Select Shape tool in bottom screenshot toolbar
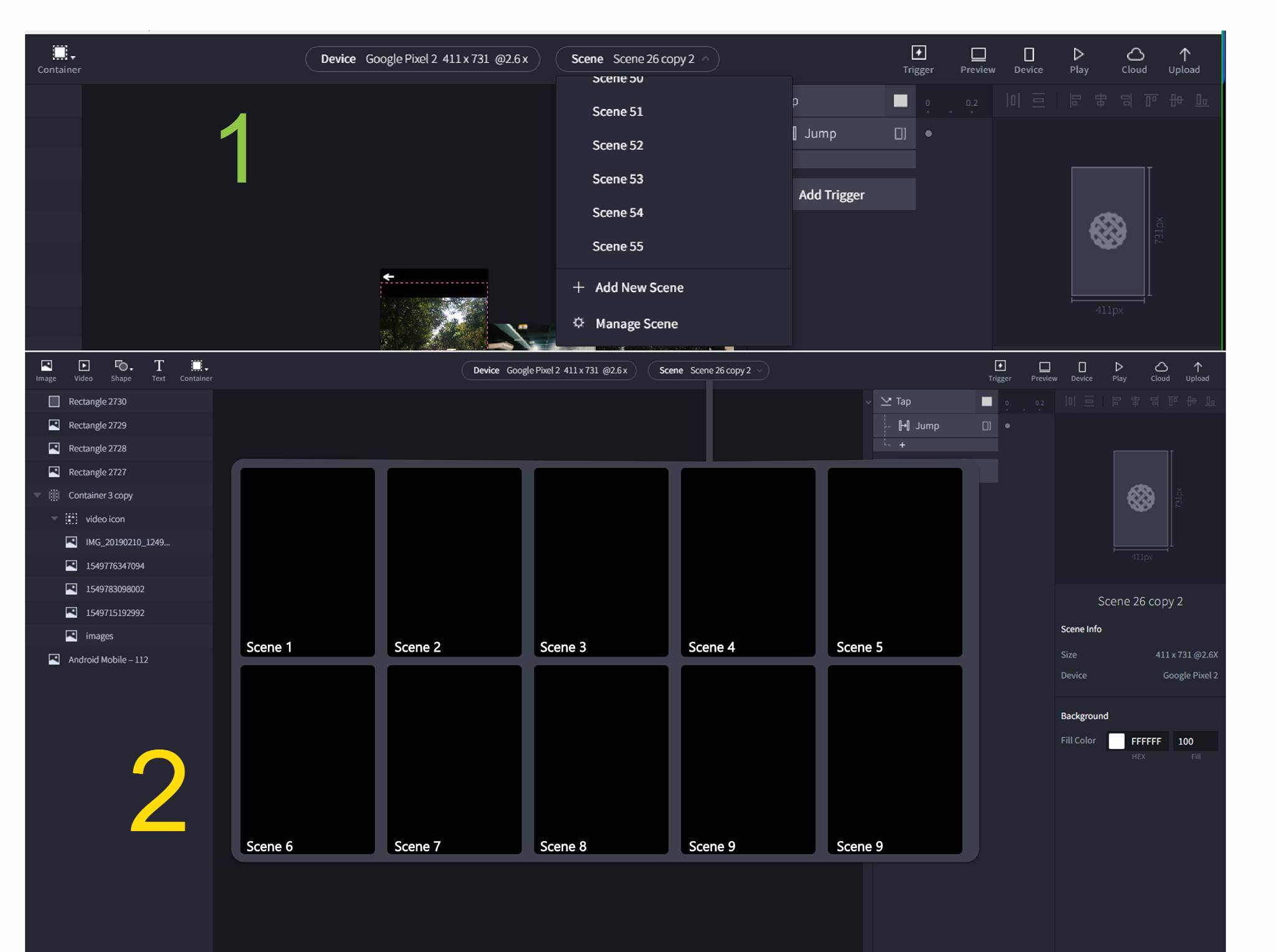 (121, 370)
